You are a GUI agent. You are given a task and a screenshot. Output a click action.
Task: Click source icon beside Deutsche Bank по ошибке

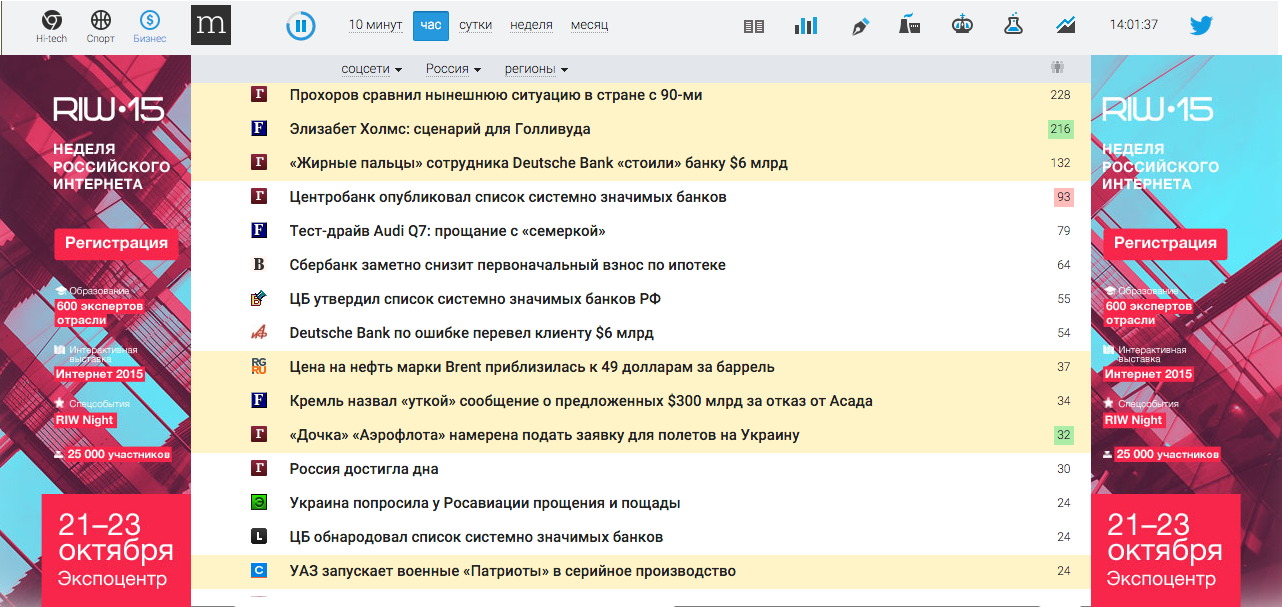[x=259, y=333]
